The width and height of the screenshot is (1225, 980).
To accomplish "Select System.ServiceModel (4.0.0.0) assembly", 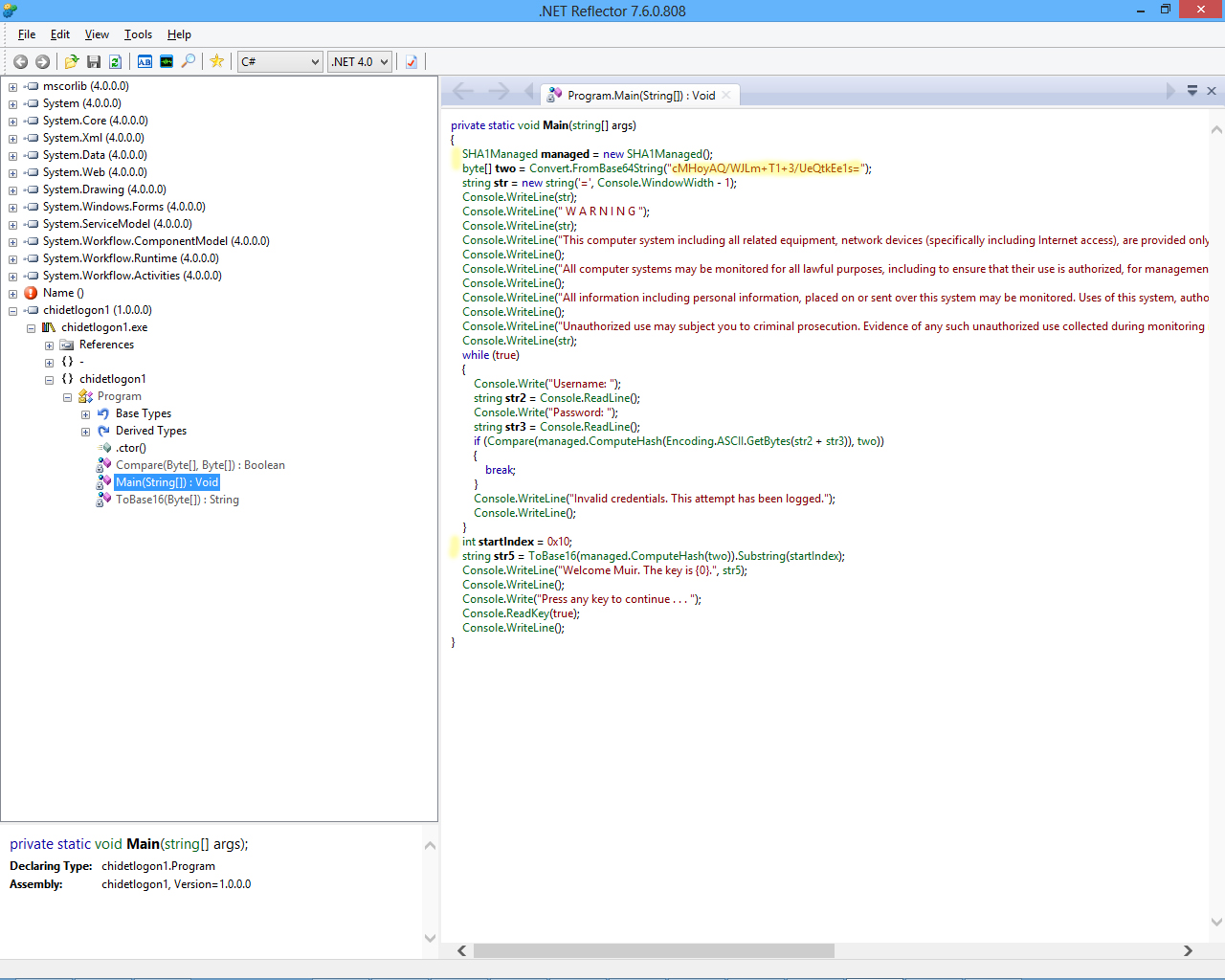I will pos(117,224).
